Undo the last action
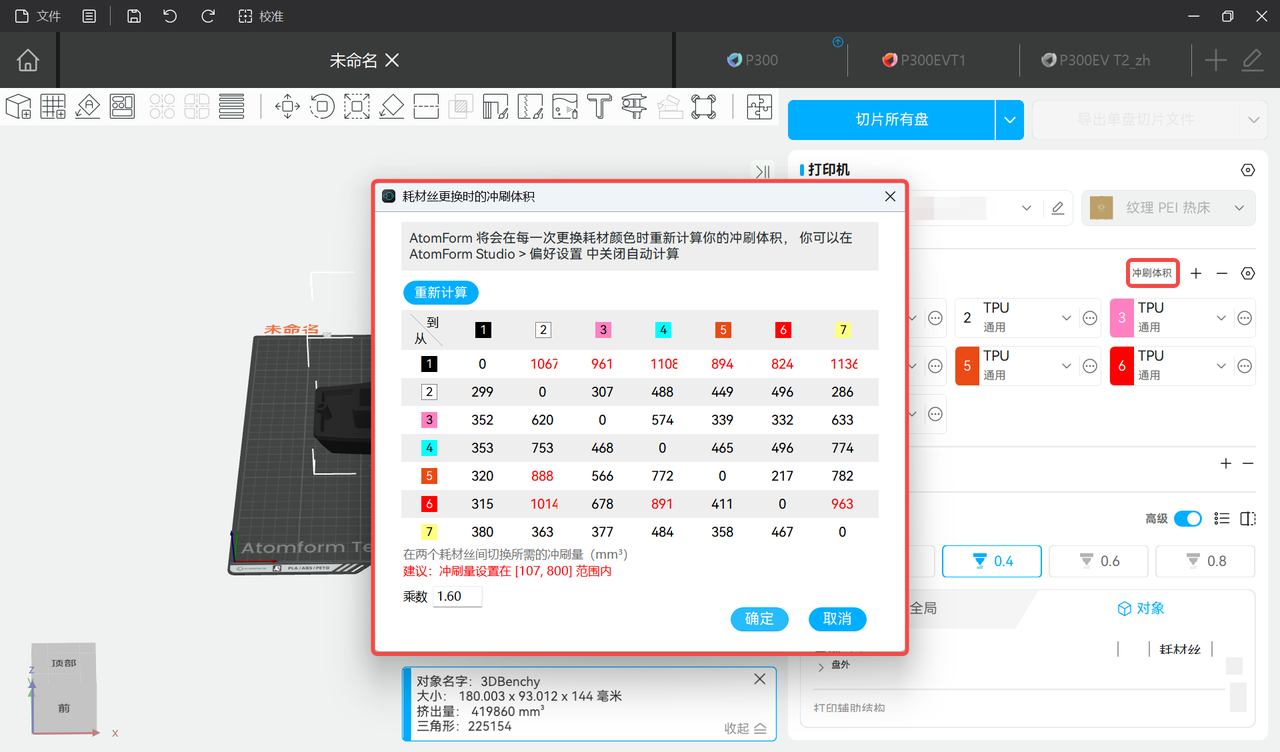Viewport: 1280px width, 752px height. [170, 16]
